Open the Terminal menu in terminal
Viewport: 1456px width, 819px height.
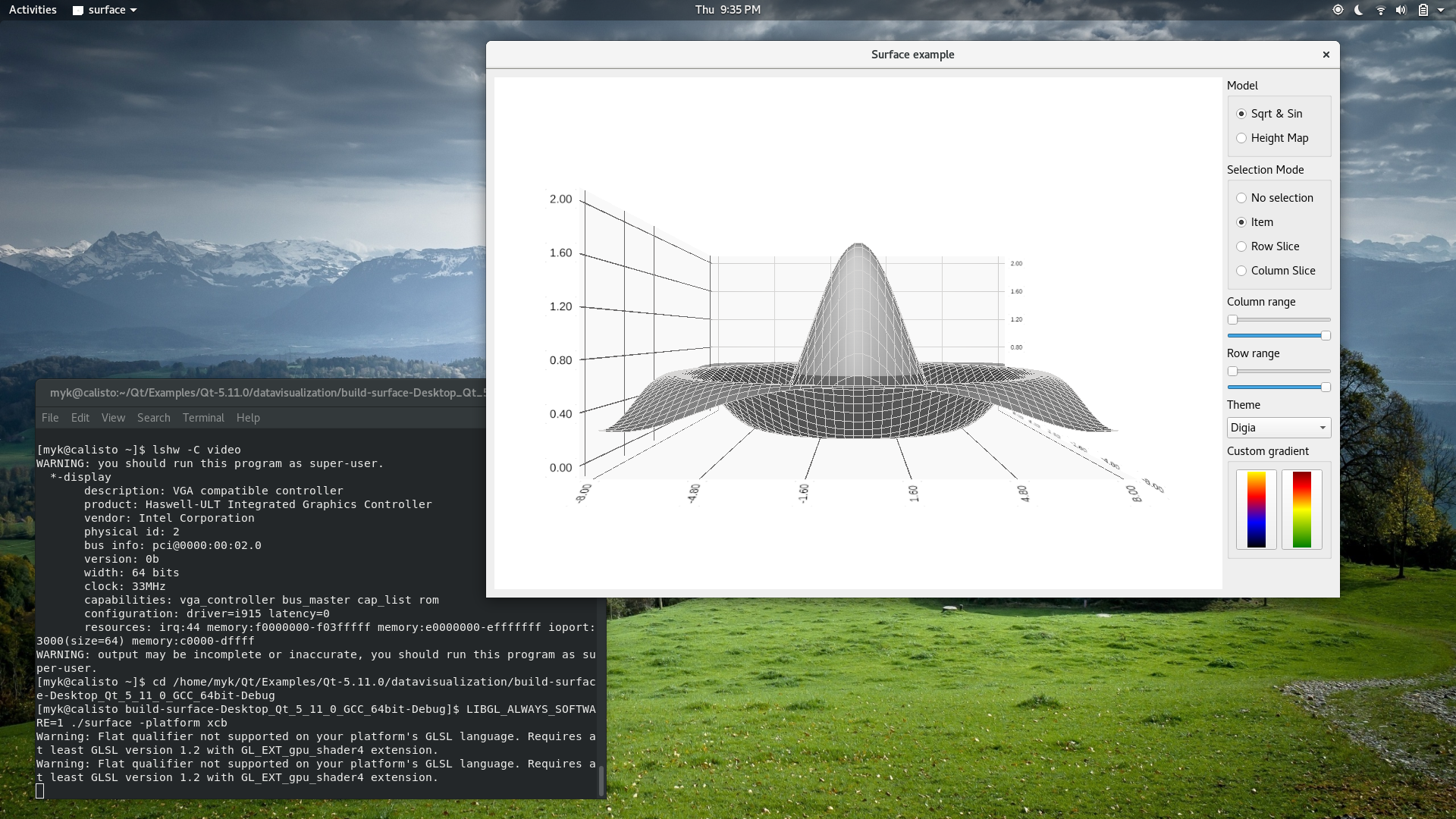click(x=203, y=418)
